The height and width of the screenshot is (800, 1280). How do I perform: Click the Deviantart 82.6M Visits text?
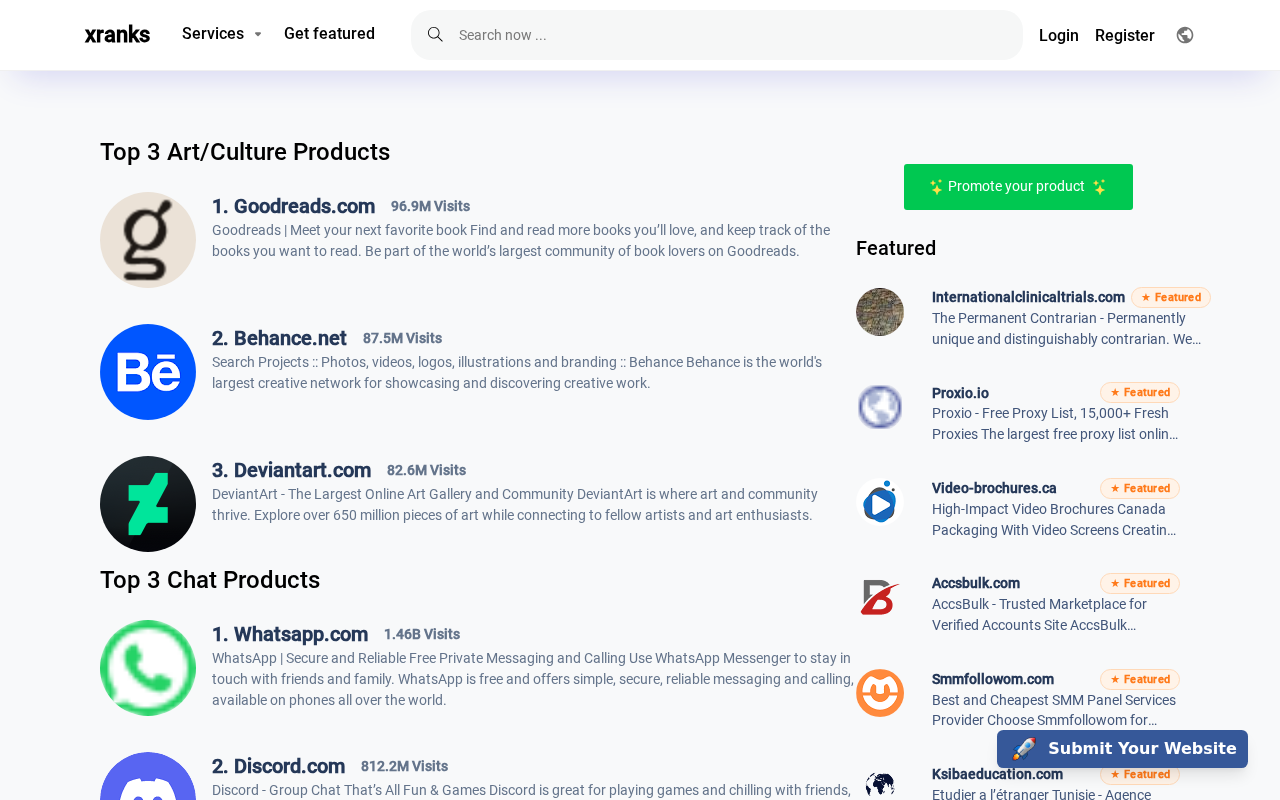tap(426, 470)
